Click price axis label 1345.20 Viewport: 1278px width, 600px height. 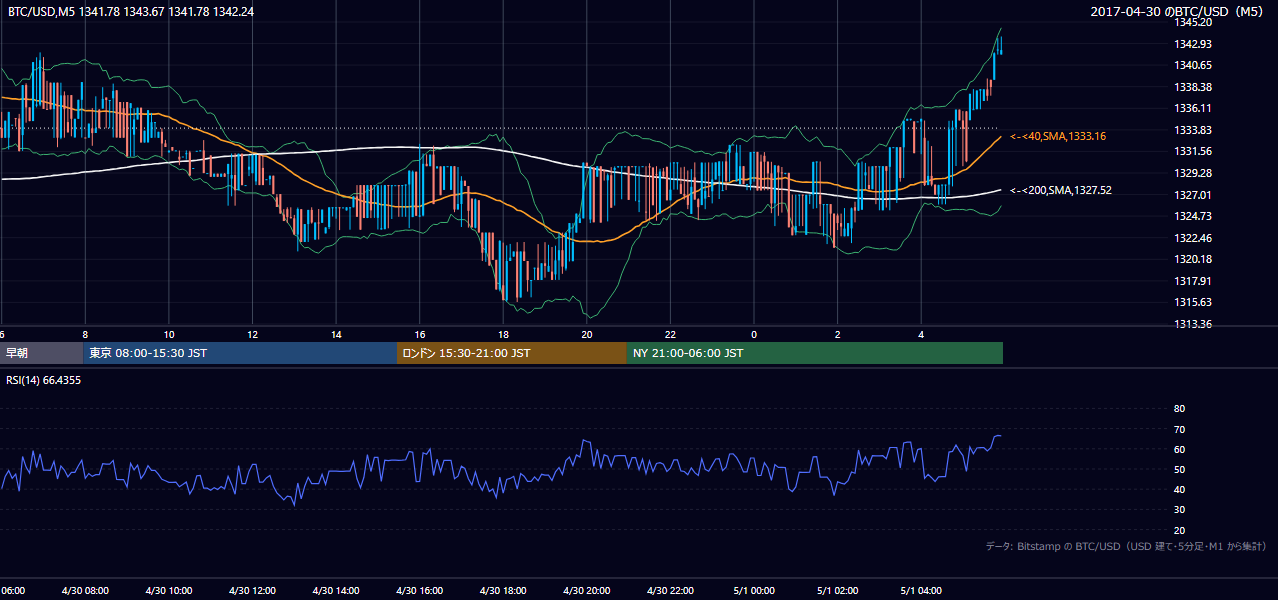[x=1194, y=22]
